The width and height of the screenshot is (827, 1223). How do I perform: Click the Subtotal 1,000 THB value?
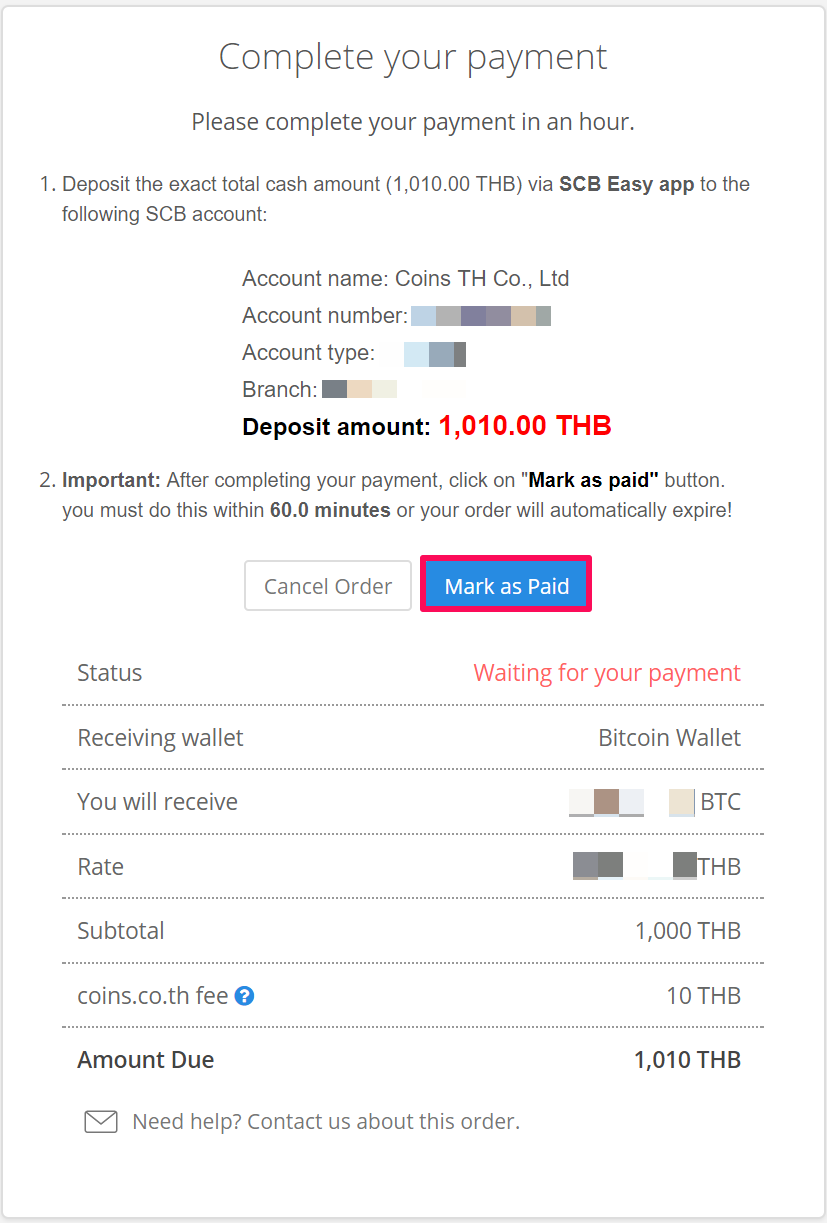pos(688,931)
